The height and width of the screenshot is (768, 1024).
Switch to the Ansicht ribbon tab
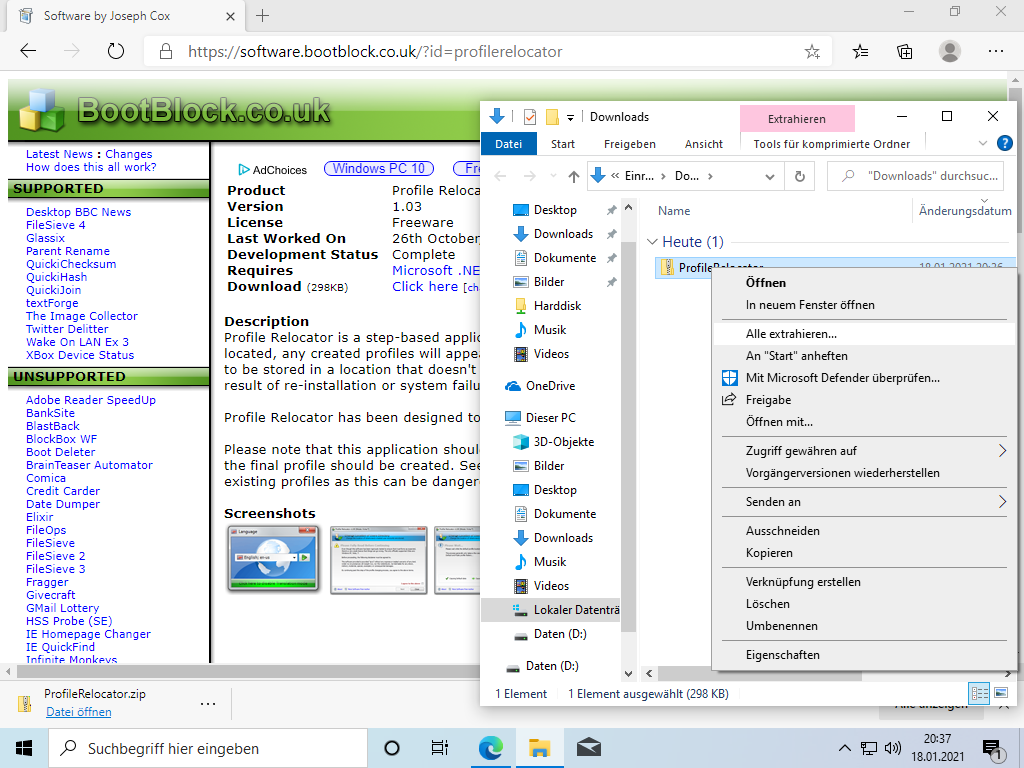point(703,144)
